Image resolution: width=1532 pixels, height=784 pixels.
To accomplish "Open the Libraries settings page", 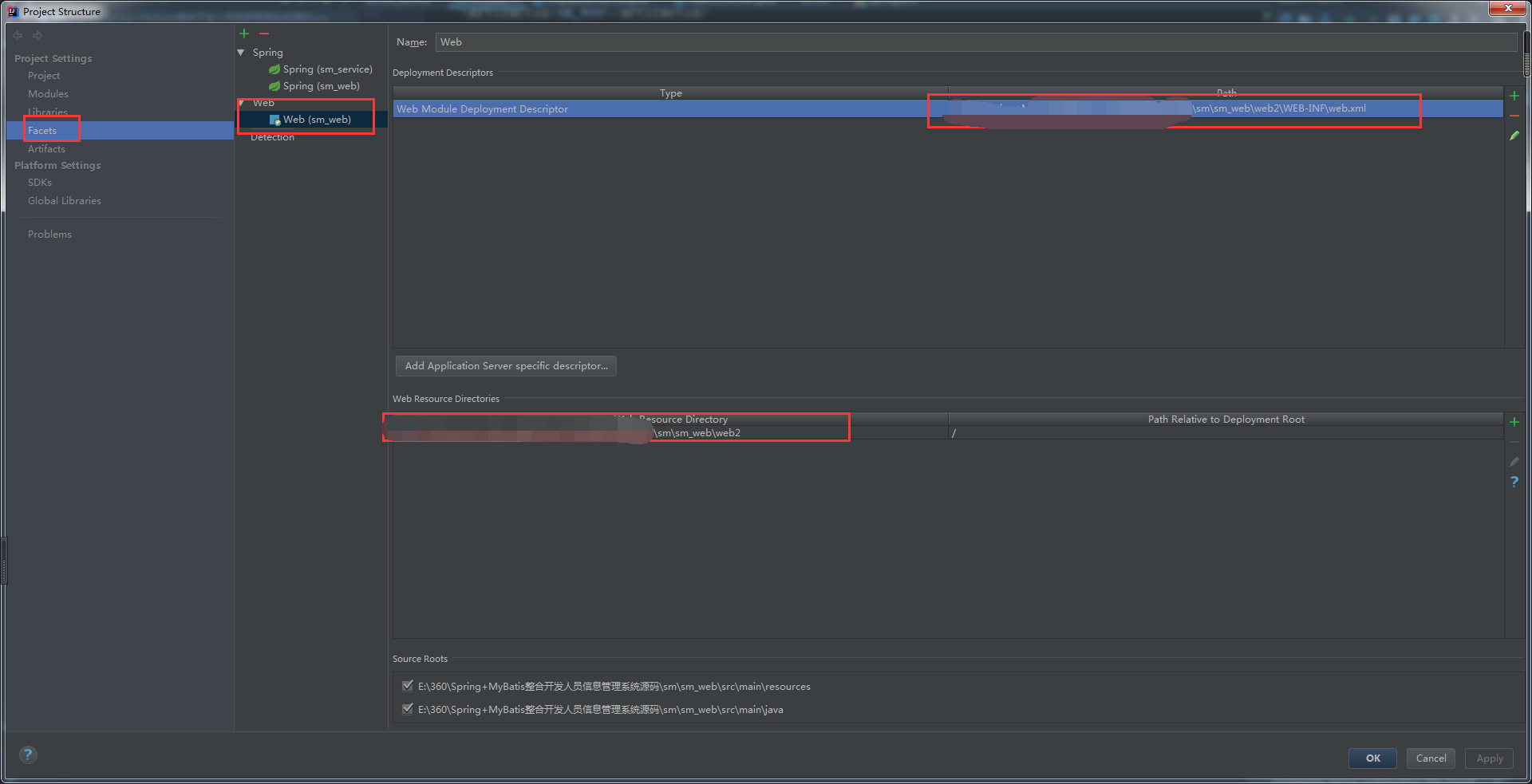I will click(48, 112).
